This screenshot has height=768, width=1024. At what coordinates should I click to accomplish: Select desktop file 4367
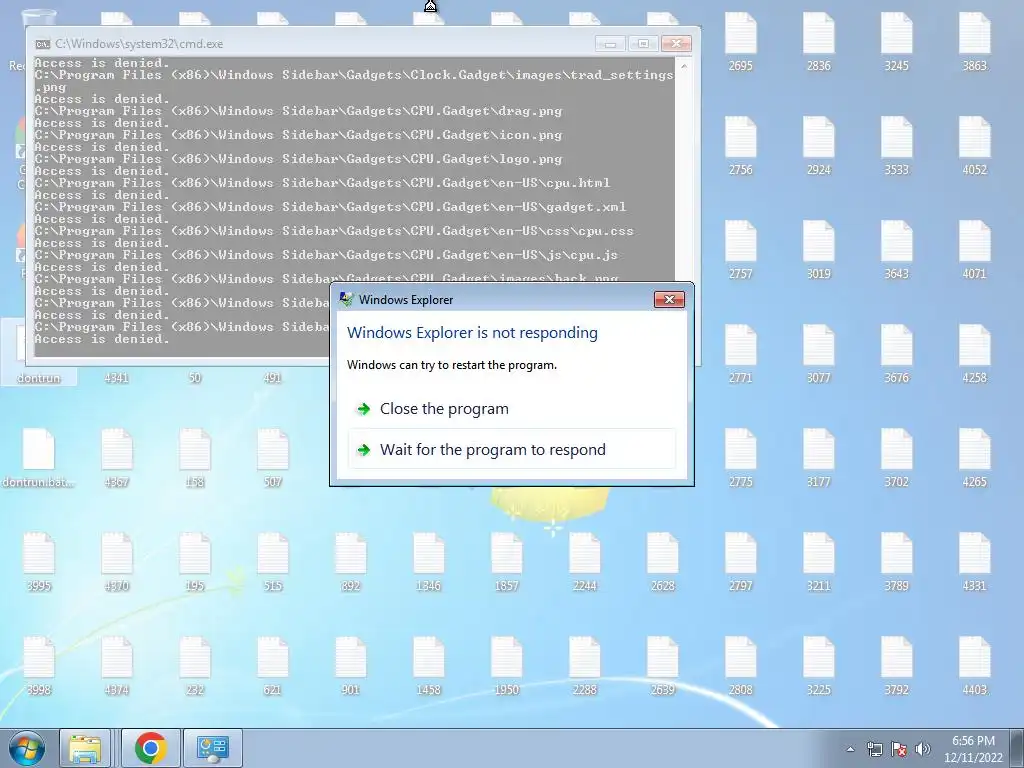click(x=117, y=457)
